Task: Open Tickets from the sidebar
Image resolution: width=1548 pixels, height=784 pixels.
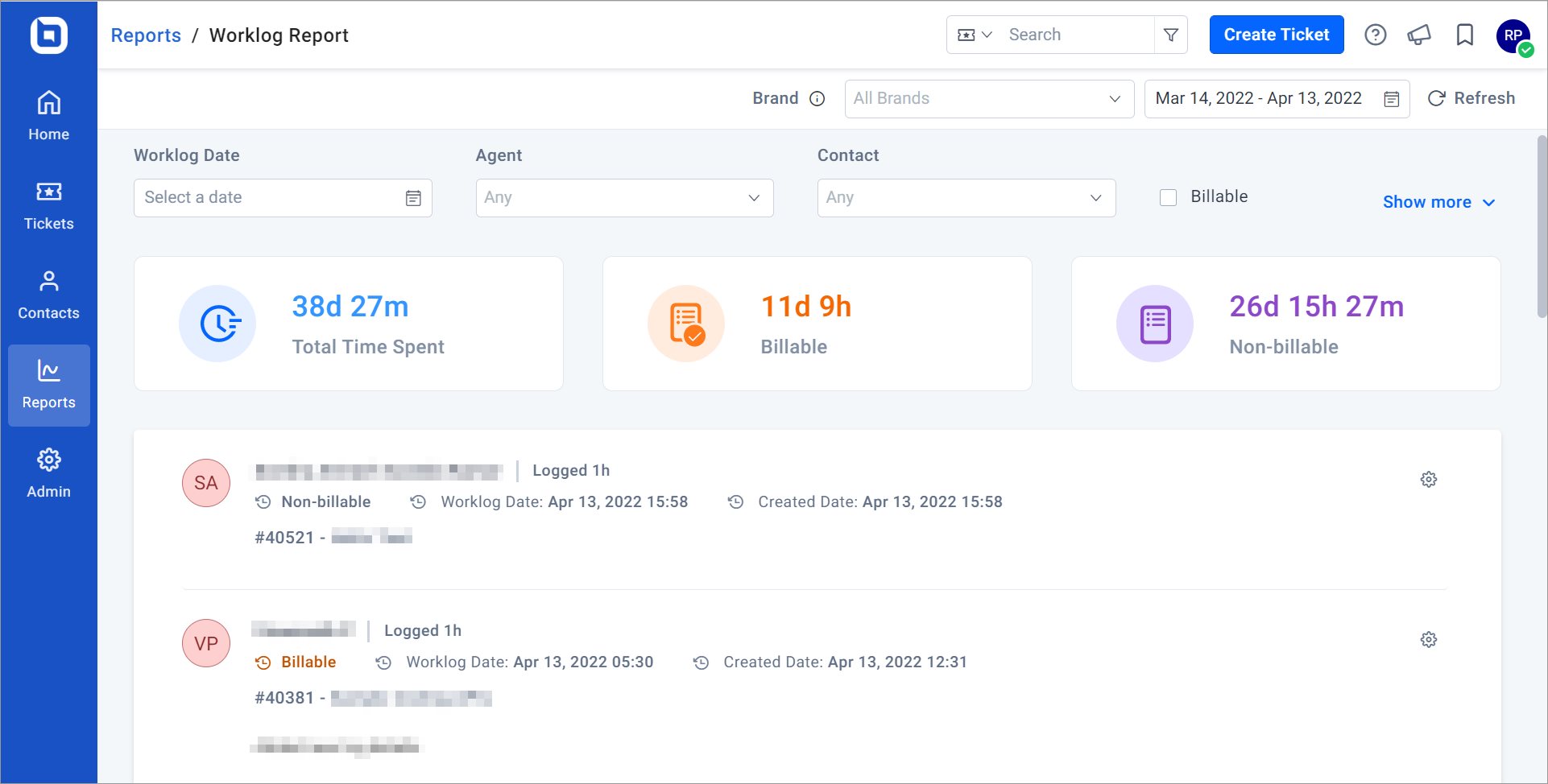Action: coord(48,206)
